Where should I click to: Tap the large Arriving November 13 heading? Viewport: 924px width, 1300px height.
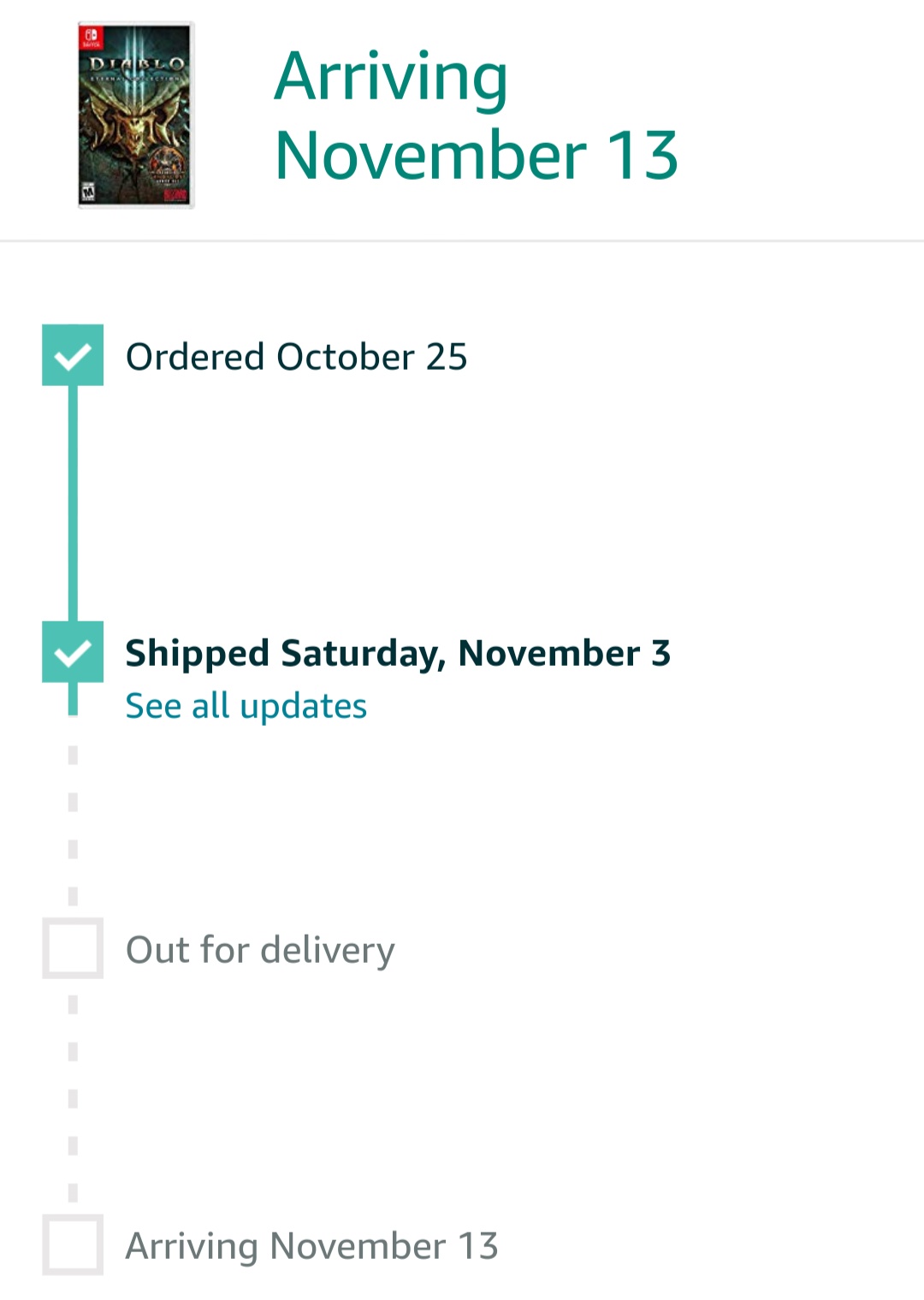click(x=476, y=116)
